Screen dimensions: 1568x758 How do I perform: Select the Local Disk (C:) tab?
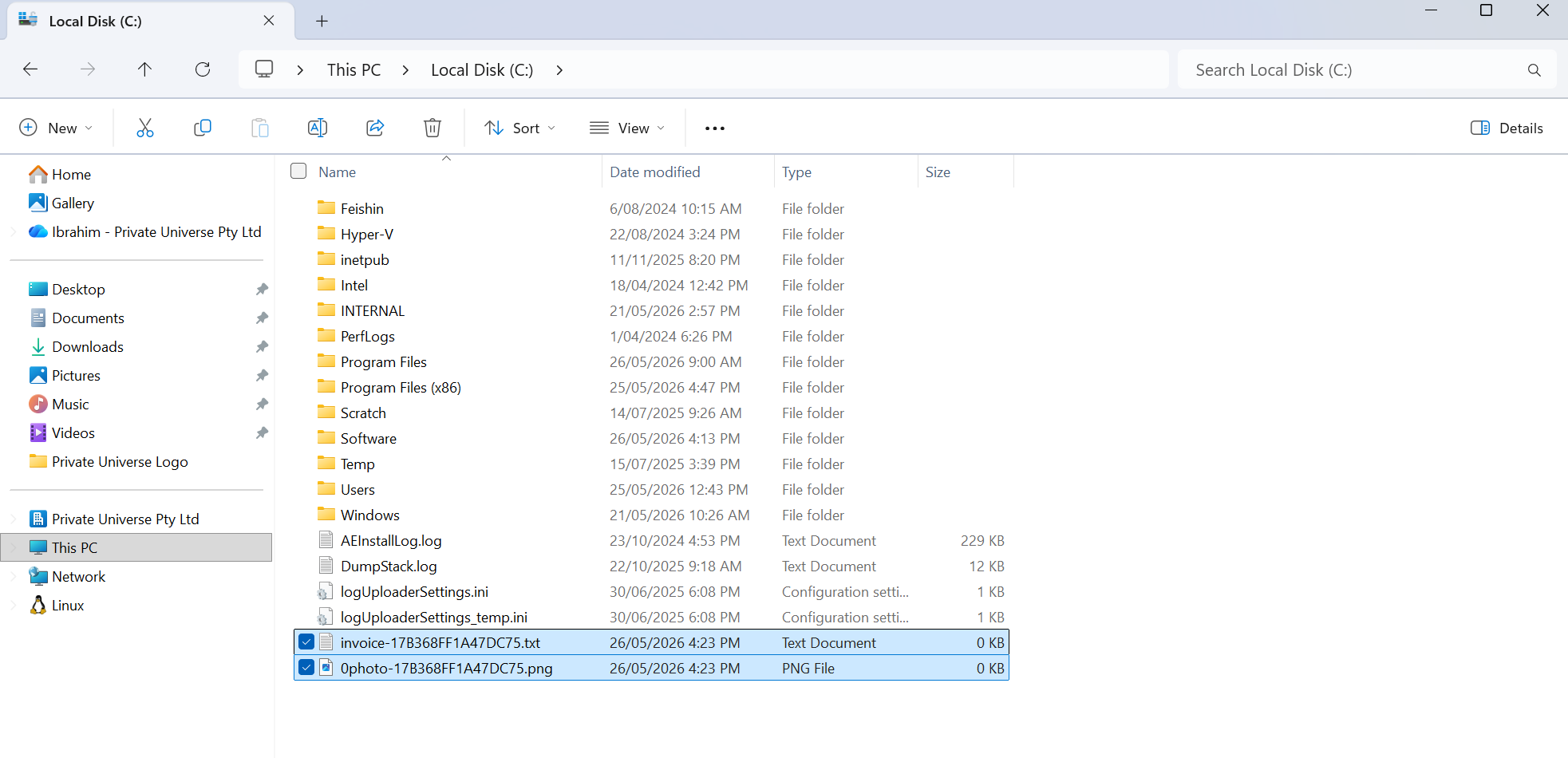(x=150, y=21)
